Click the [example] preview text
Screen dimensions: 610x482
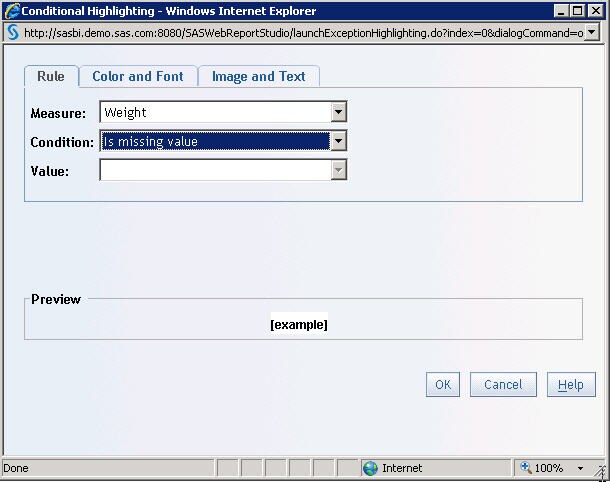[x=299, y=325]
